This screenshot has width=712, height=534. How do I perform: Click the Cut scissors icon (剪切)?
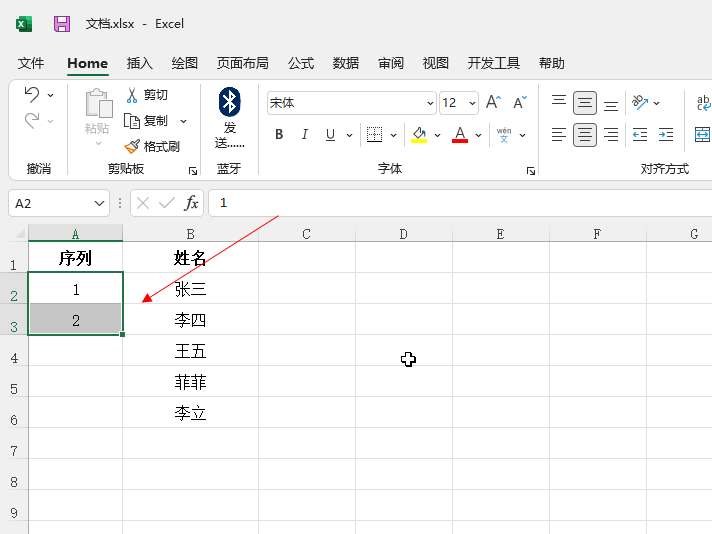pos(132,95)
